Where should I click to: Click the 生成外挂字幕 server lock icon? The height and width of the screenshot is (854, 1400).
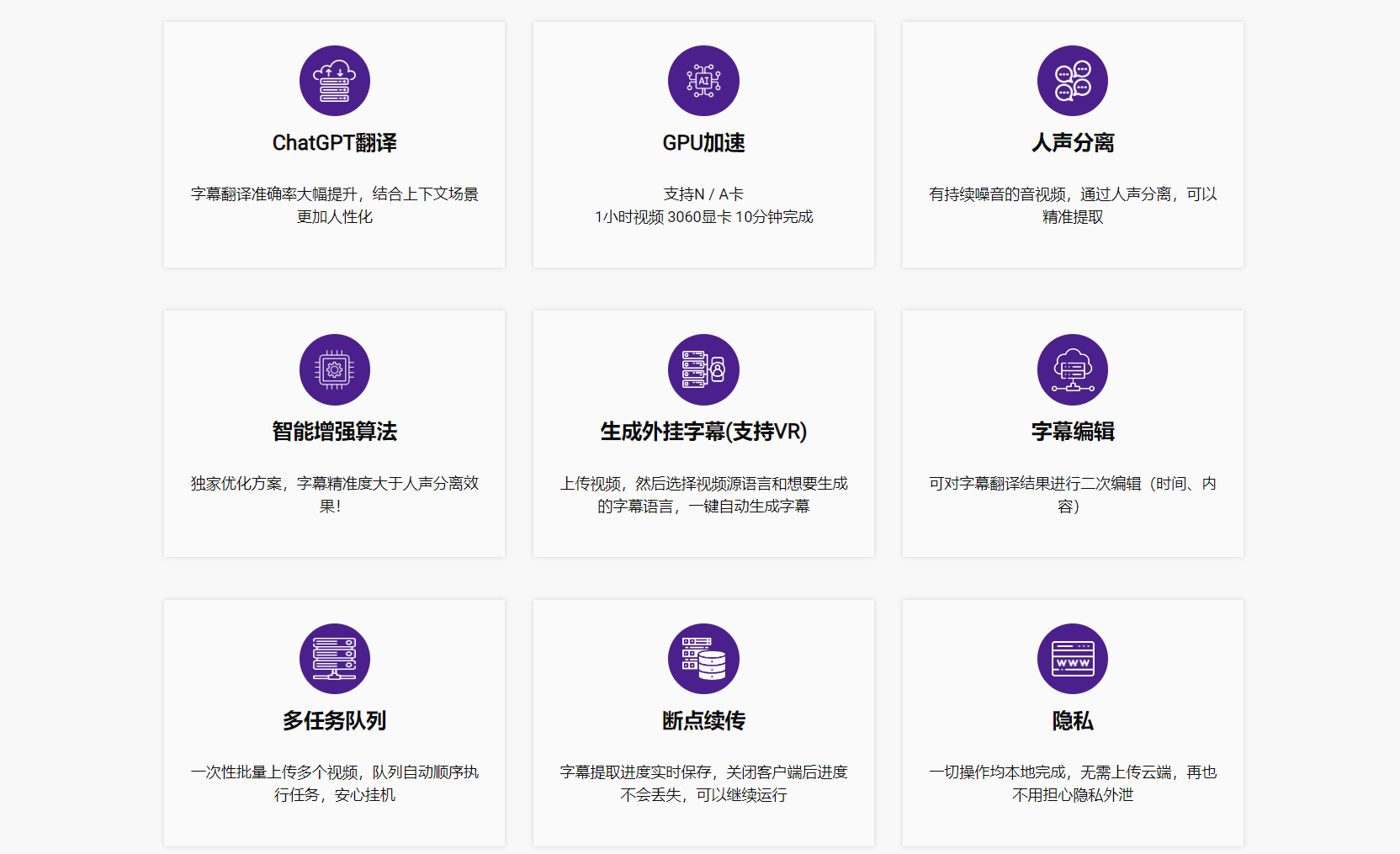(703, 369)
